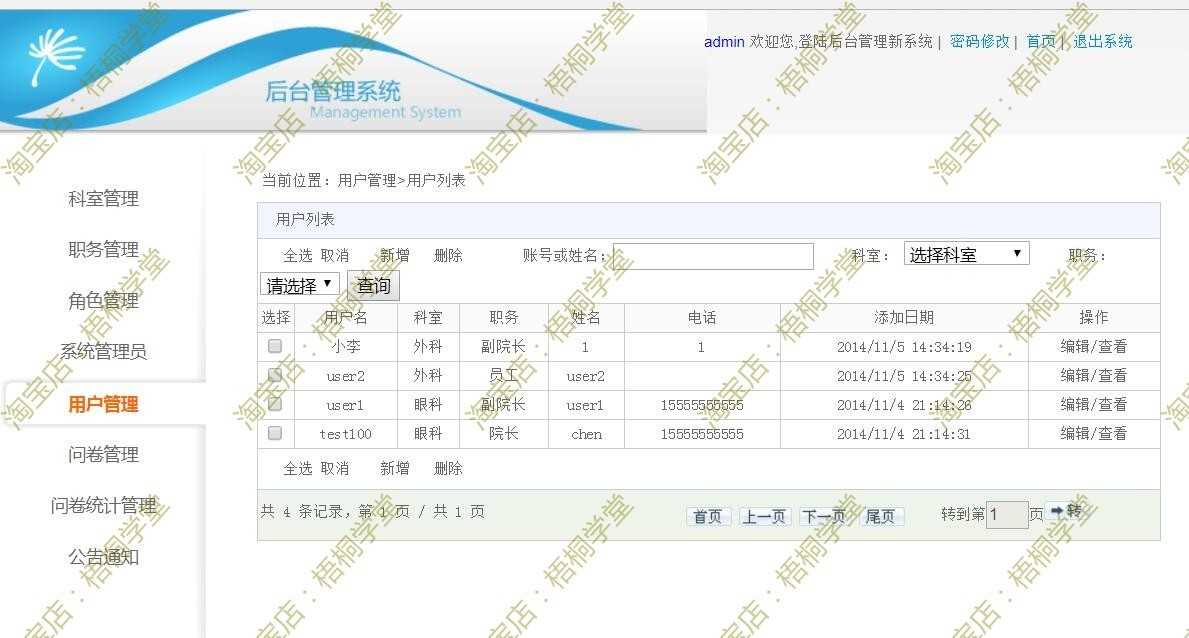This screenshot has width=1189, height=638.
Task: Click 编辑/查看 for user1 row
Action: pyautogui.click(x=1093, y=404)
